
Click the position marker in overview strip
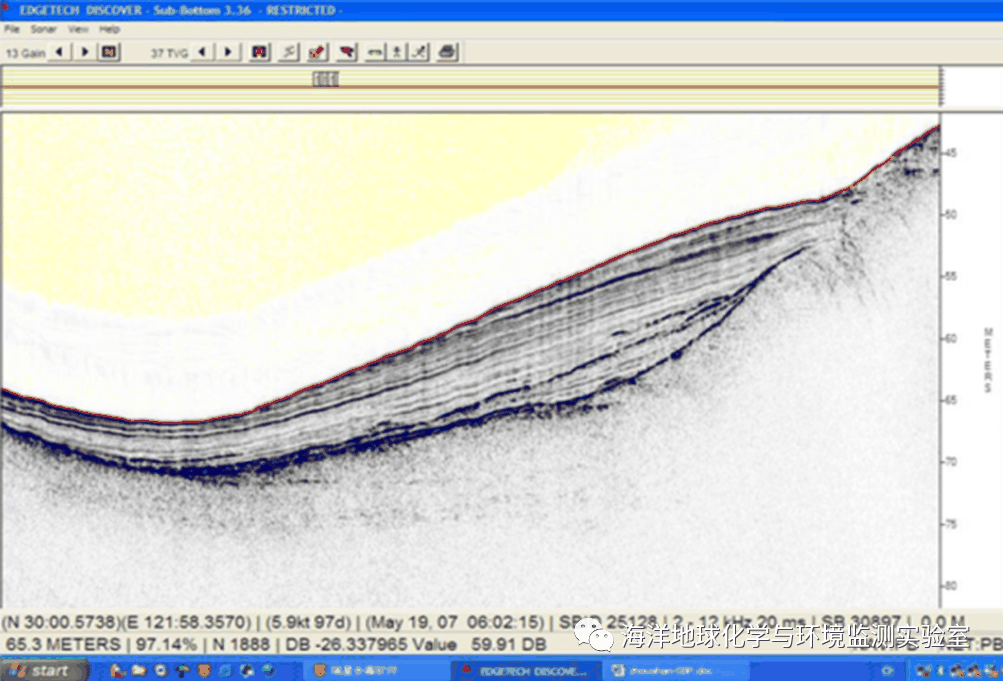point(326,79)
